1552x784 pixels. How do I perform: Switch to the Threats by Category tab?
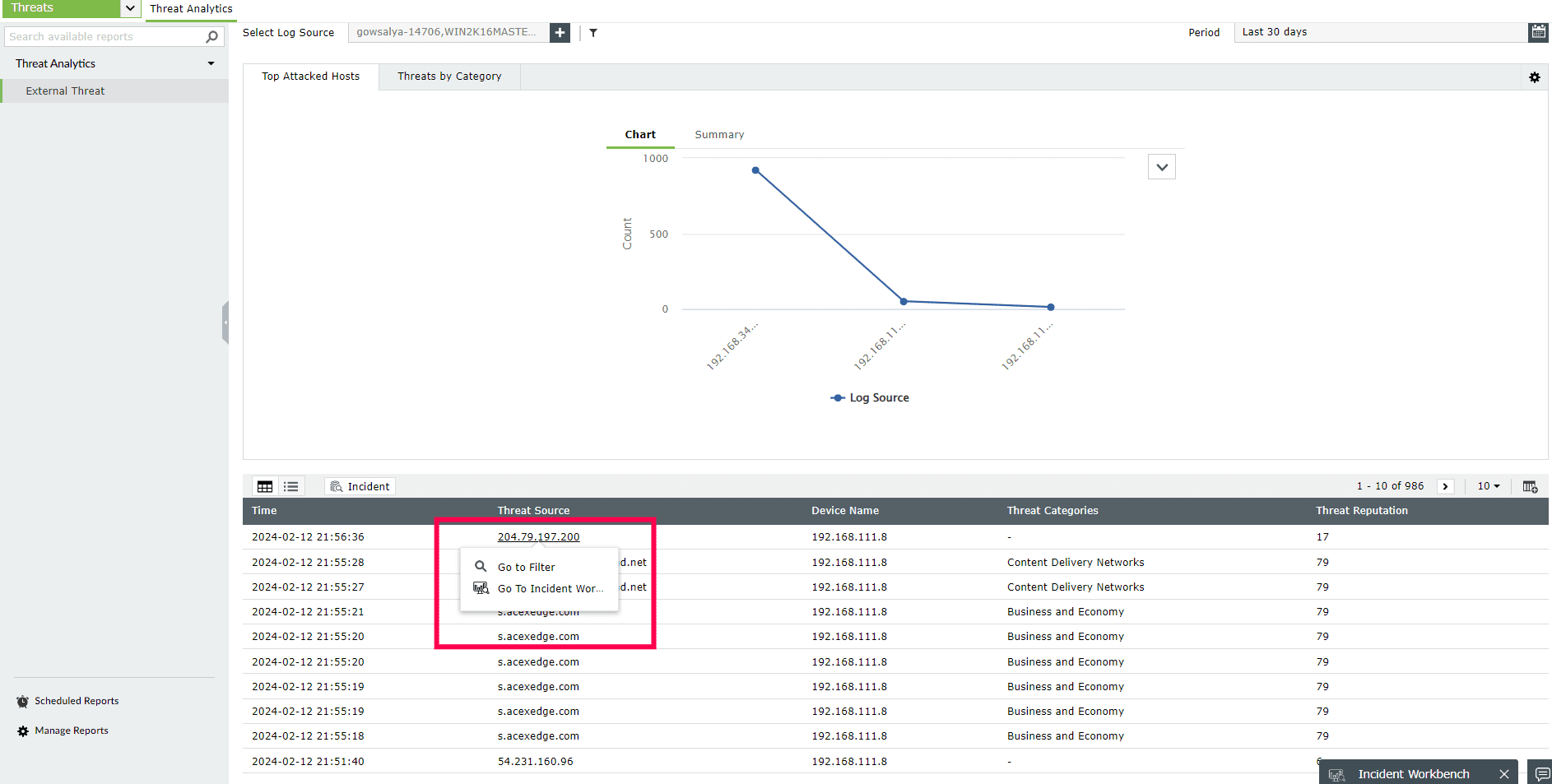pyautogui.click(x=449, y=76)
